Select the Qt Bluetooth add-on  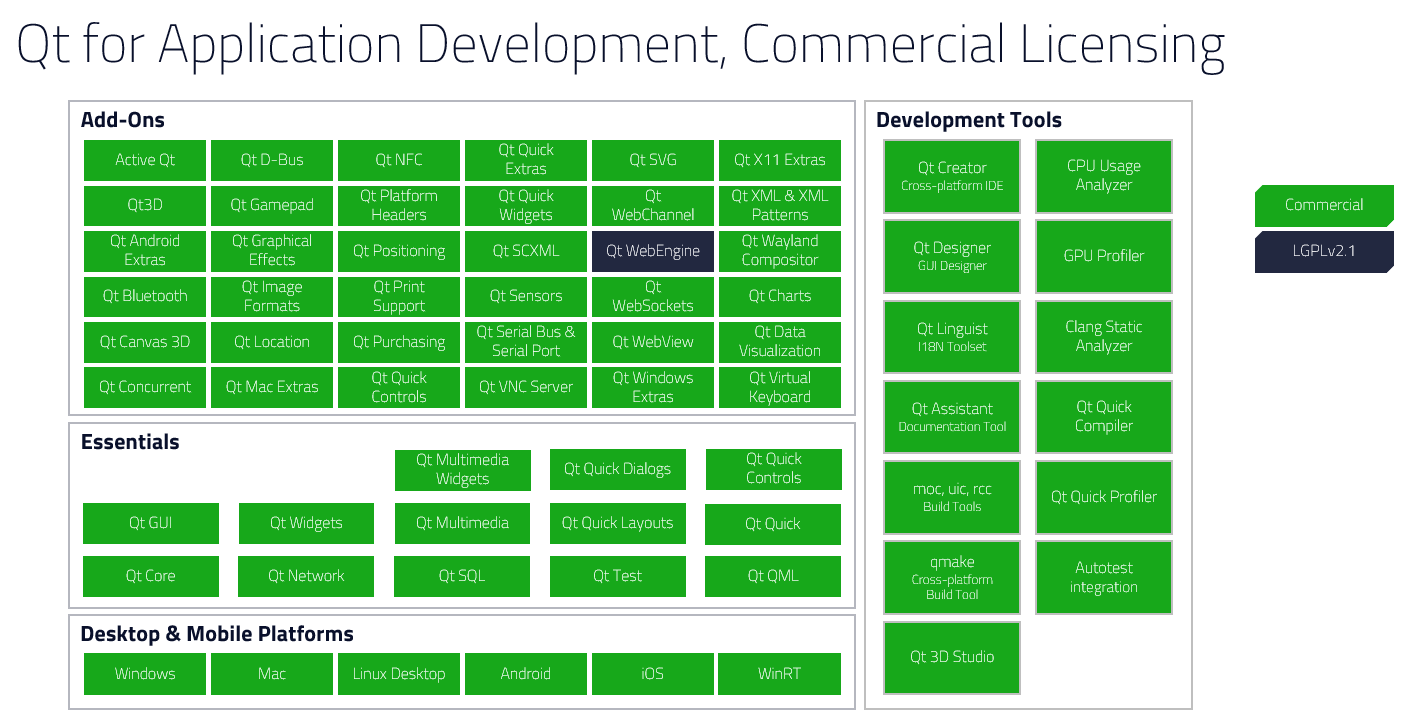pos(145,296)
